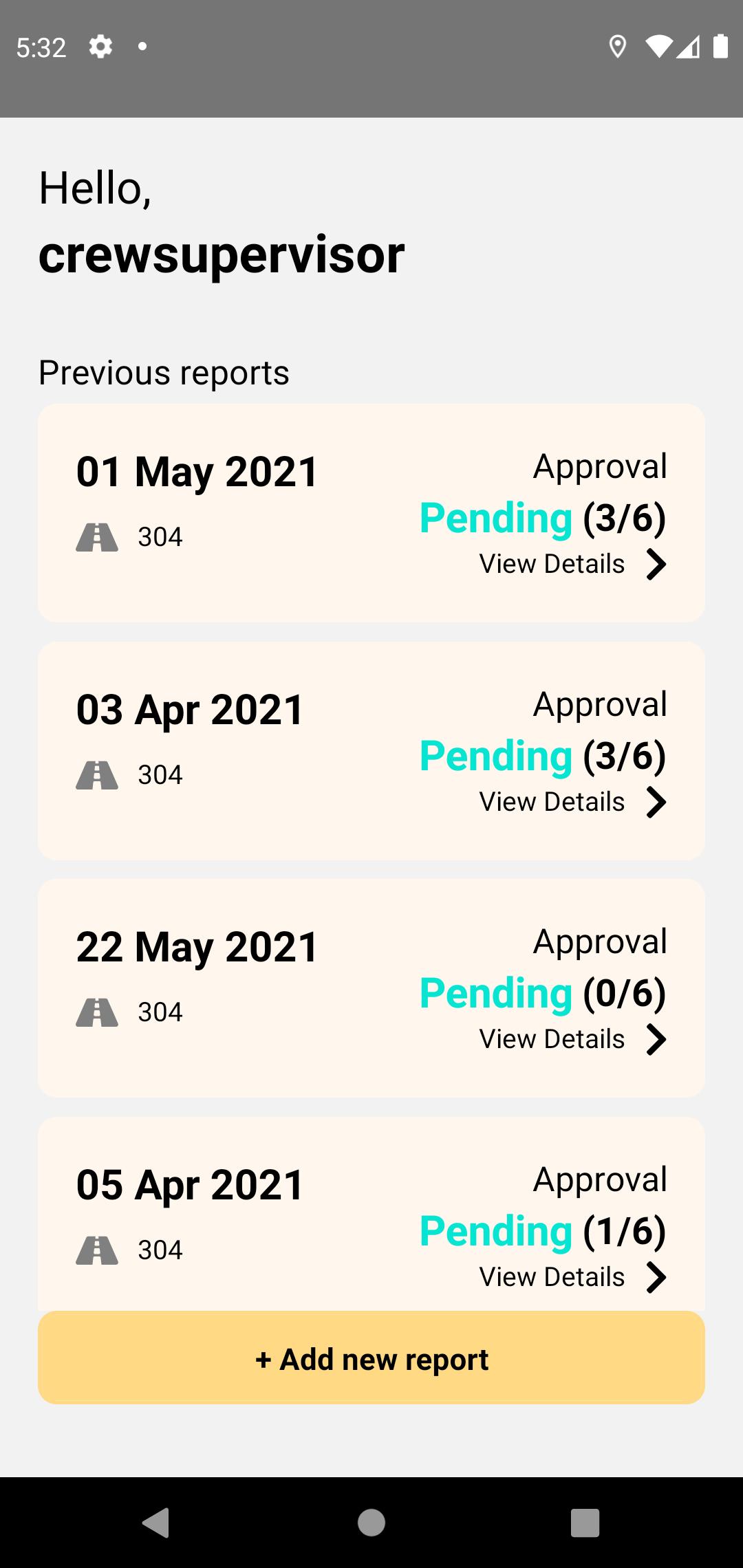Open recent apps square button

(585, 1522)
